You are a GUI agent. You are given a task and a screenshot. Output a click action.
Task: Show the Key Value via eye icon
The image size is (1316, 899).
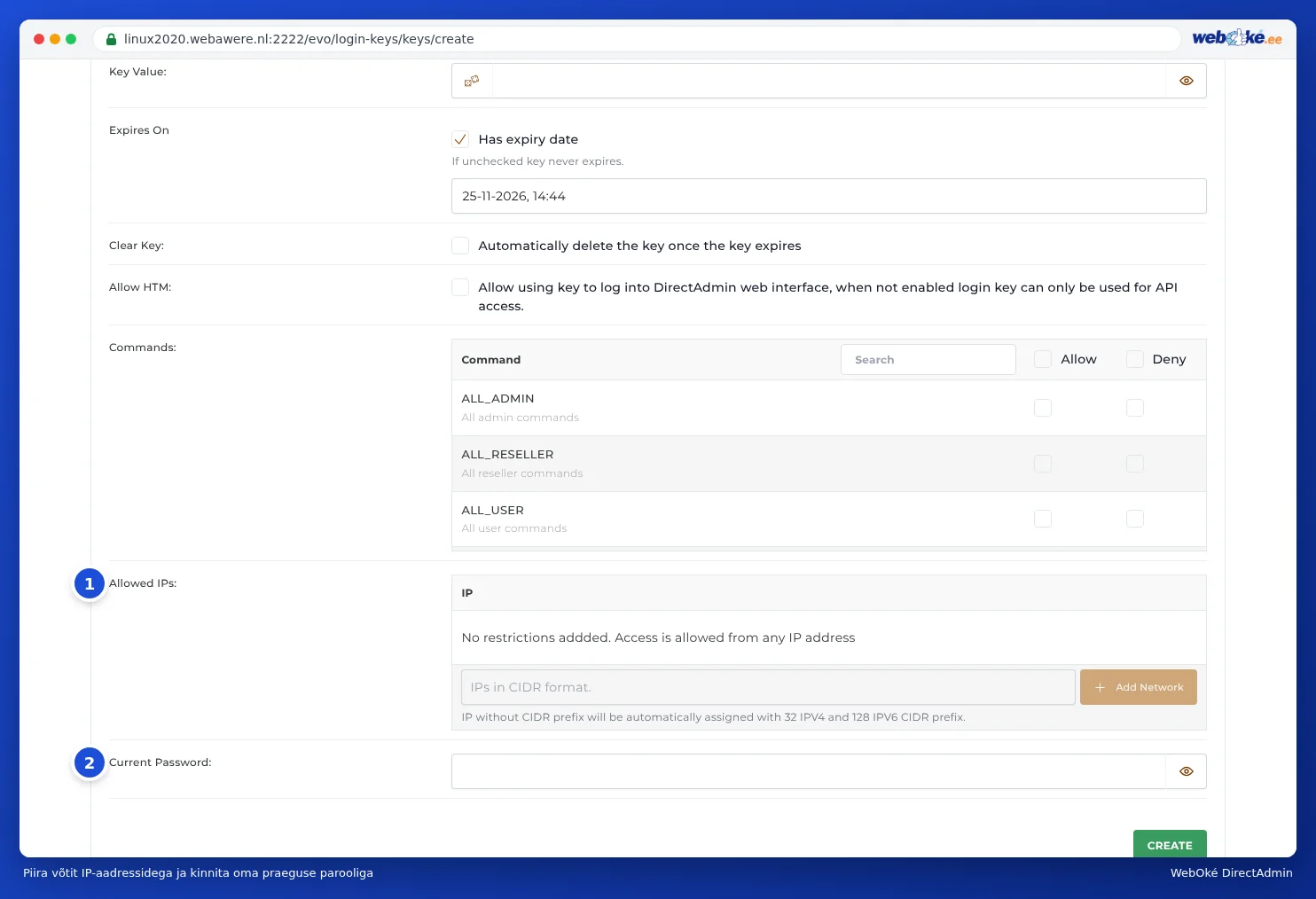pyautogui.click(x=1186, y=81)
